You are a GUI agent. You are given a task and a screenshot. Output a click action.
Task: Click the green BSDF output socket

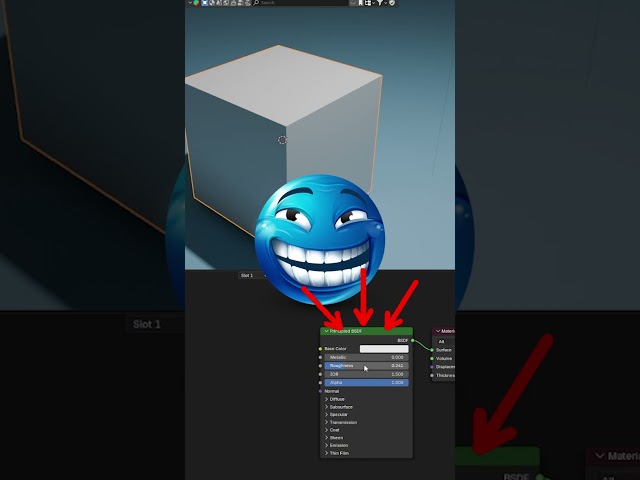[413, 340]
